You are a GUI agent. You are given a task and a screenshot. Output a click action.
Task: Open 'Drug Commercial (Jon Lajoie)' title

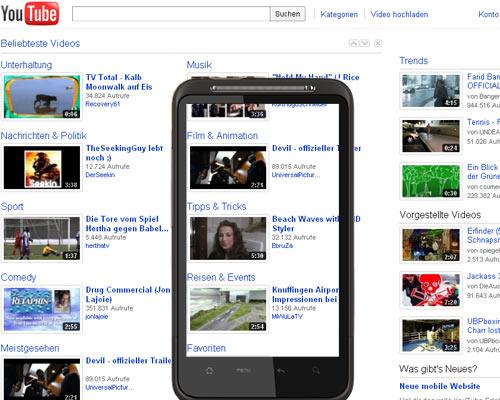[x=128, y=294]
